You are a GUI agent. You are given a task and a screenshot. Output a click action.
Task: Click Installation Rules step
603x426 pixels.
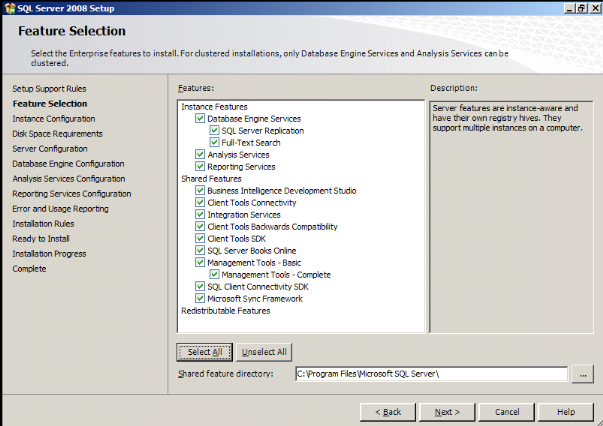tap(43, 224)
